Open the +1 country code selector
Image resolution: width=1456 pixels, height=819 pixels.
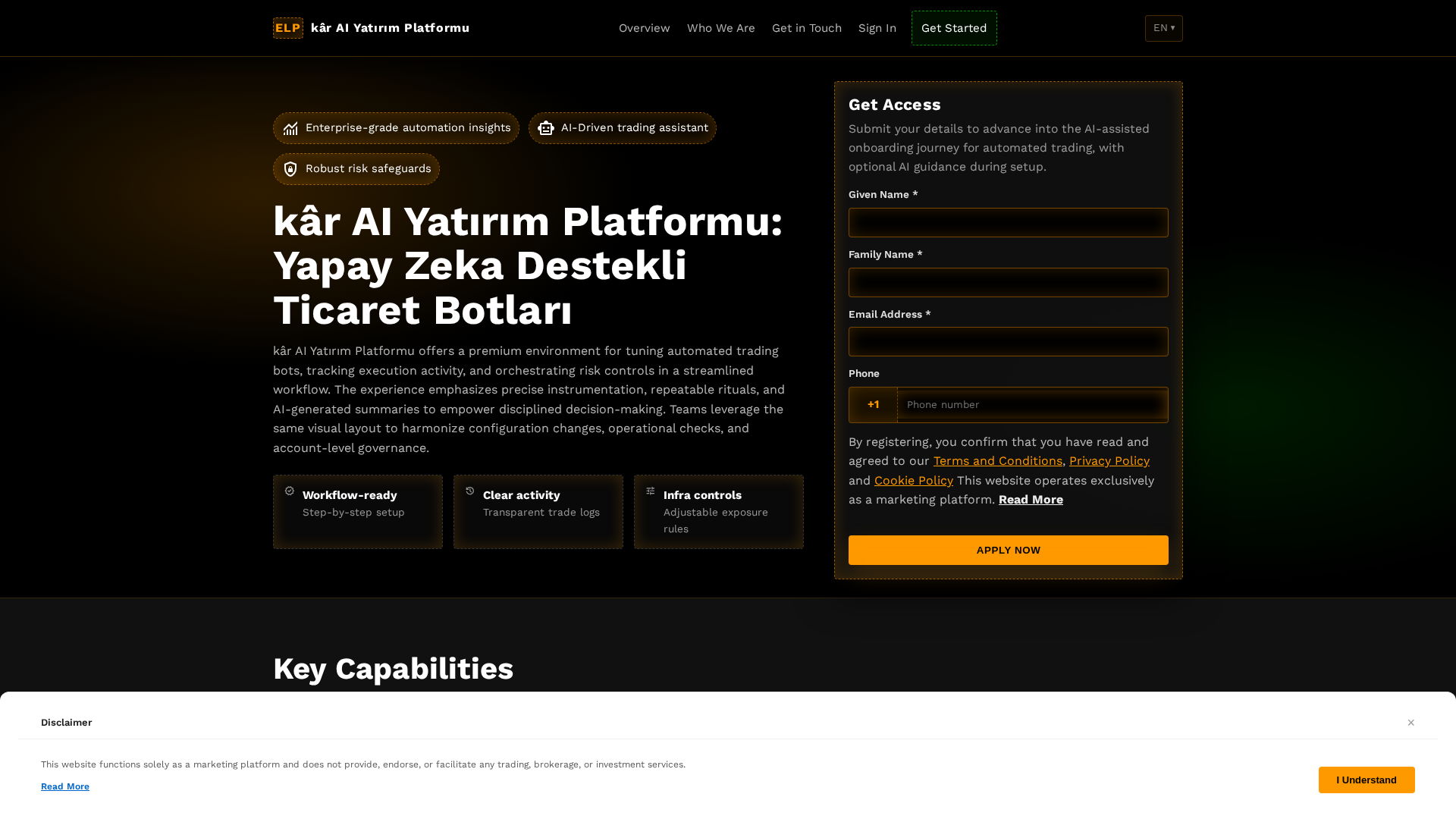(874, 405)
